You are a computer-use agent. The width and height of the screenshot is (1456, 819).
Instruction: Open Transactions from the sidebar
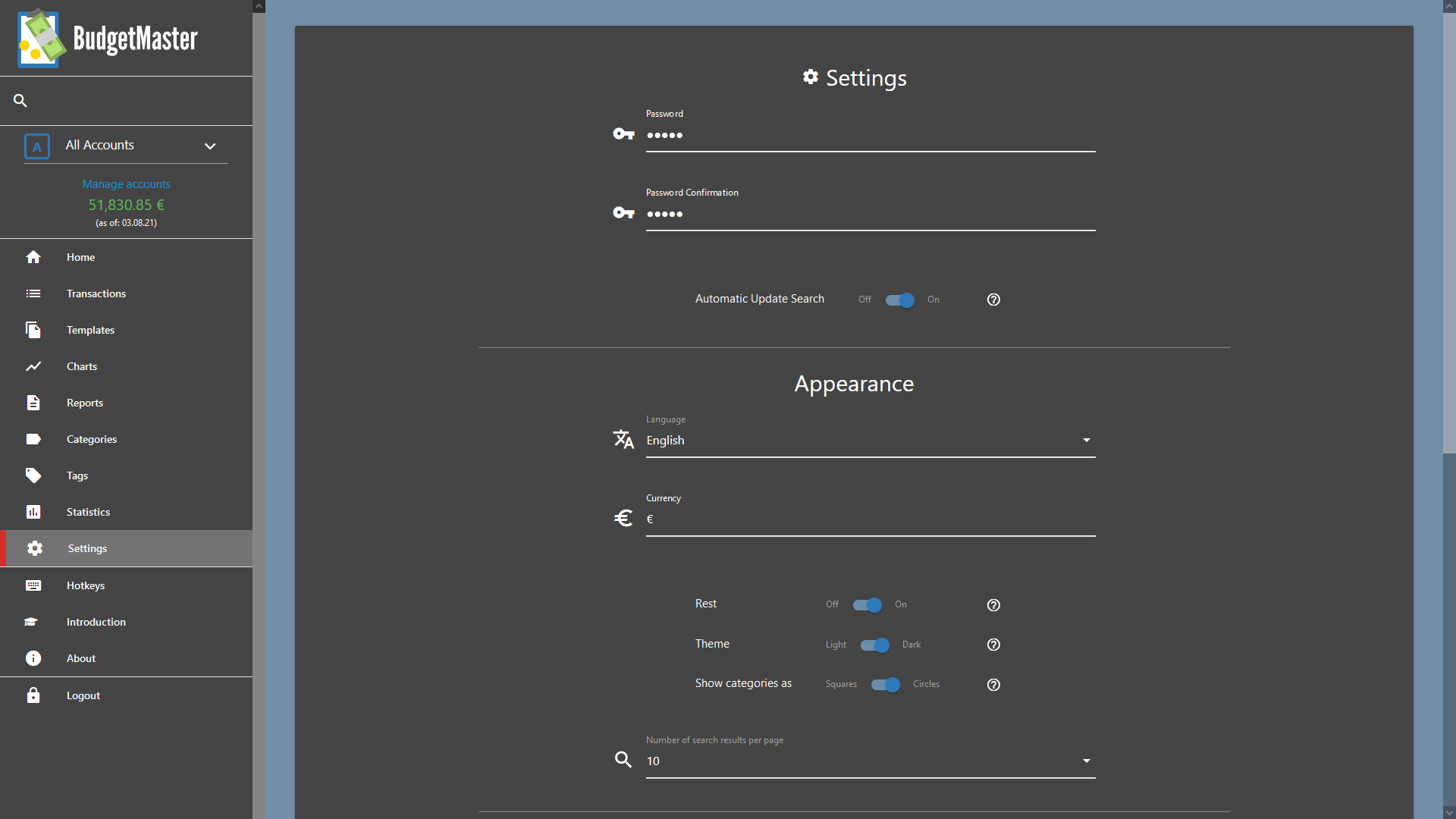tap(126, 293)
